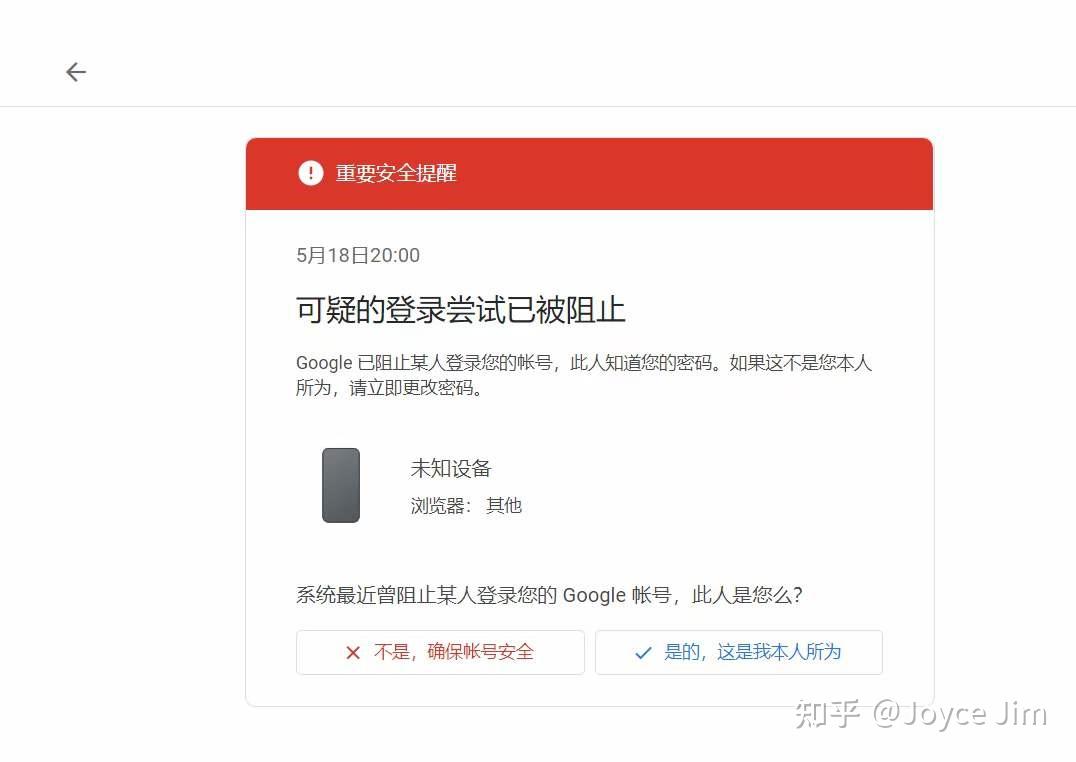This screenshot has height=762, width=1076.
Task: Go back using the left arrow
Action: coord(75,71)
